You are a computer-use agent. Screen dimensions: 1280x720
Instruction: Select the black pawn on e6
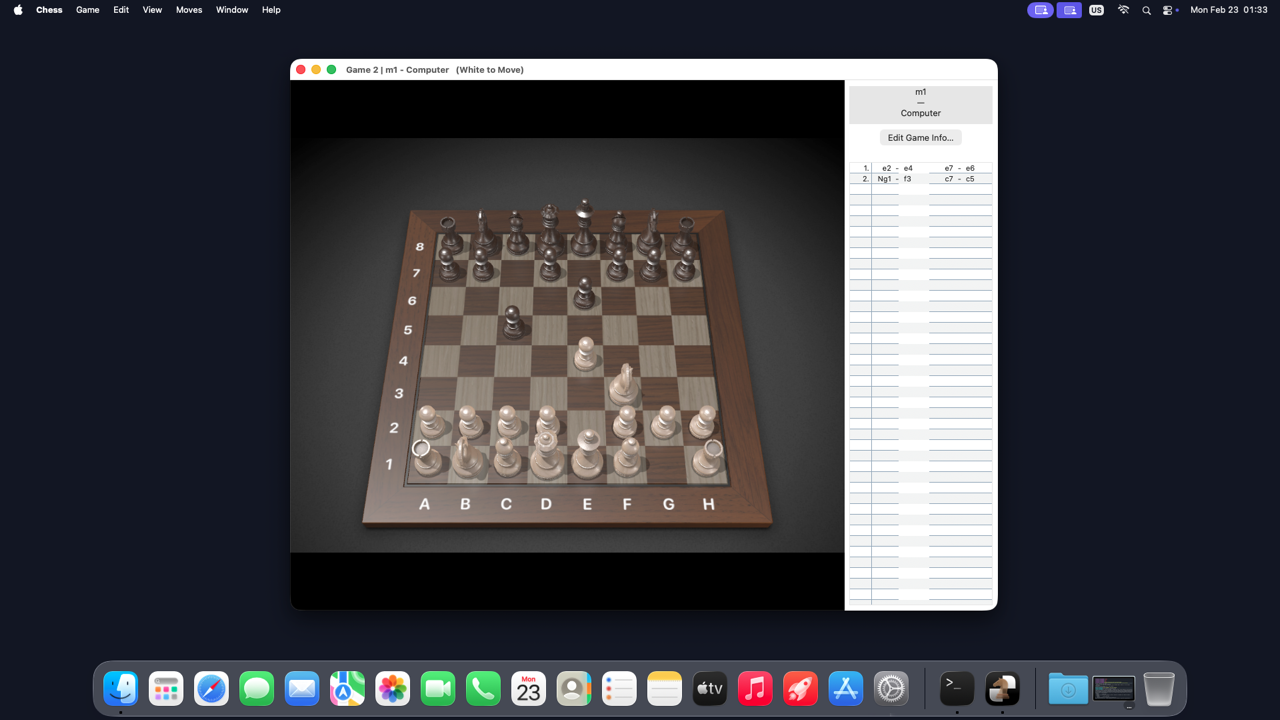click(584, 295)
